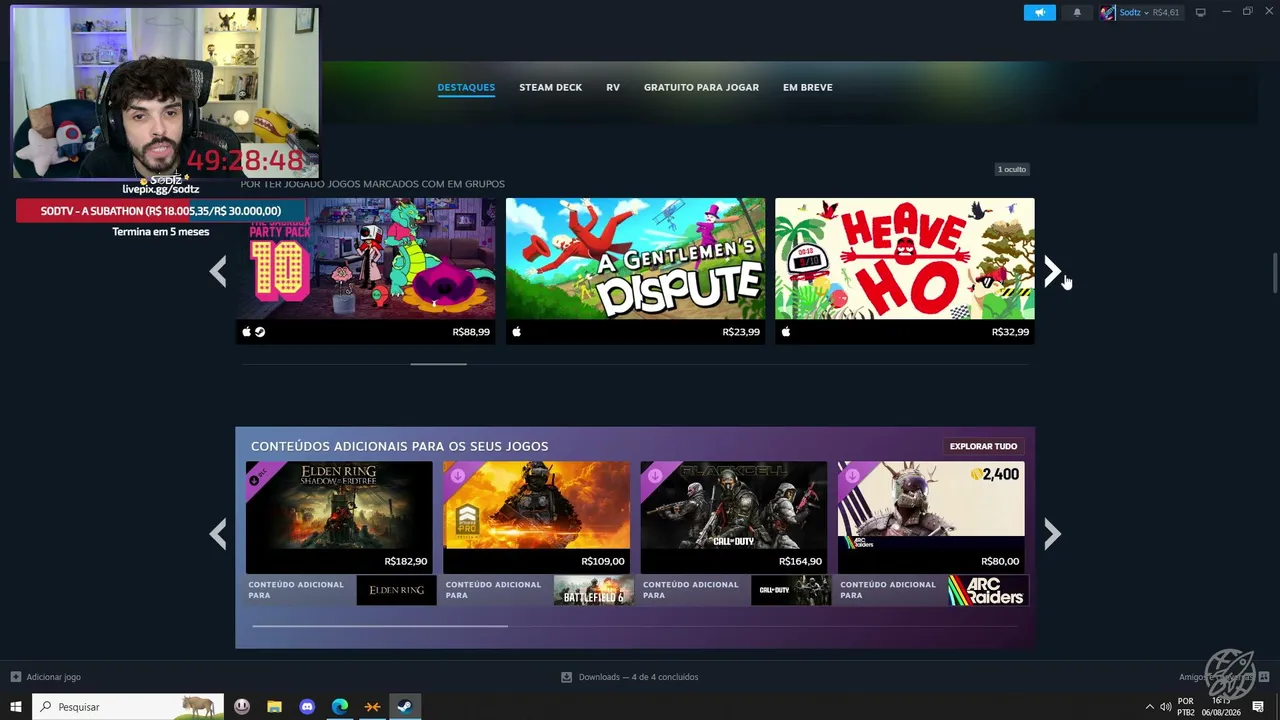Open the Windows notification center

tap(1258, 707)
